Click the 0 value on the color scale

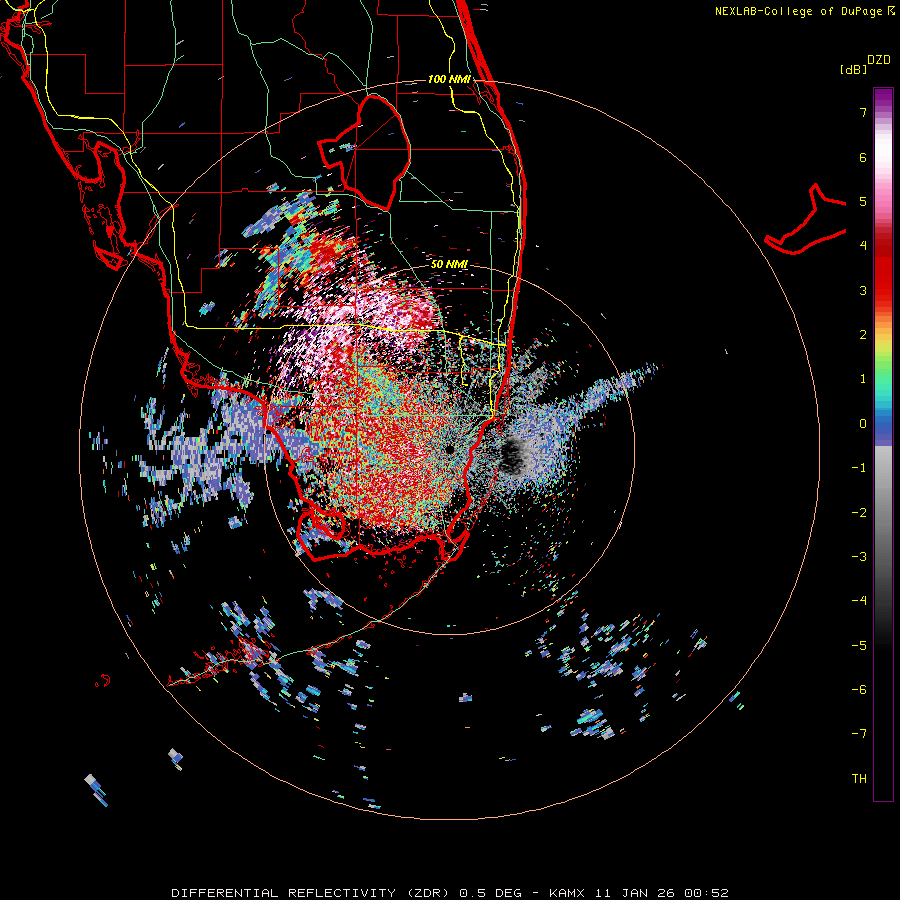863,424
